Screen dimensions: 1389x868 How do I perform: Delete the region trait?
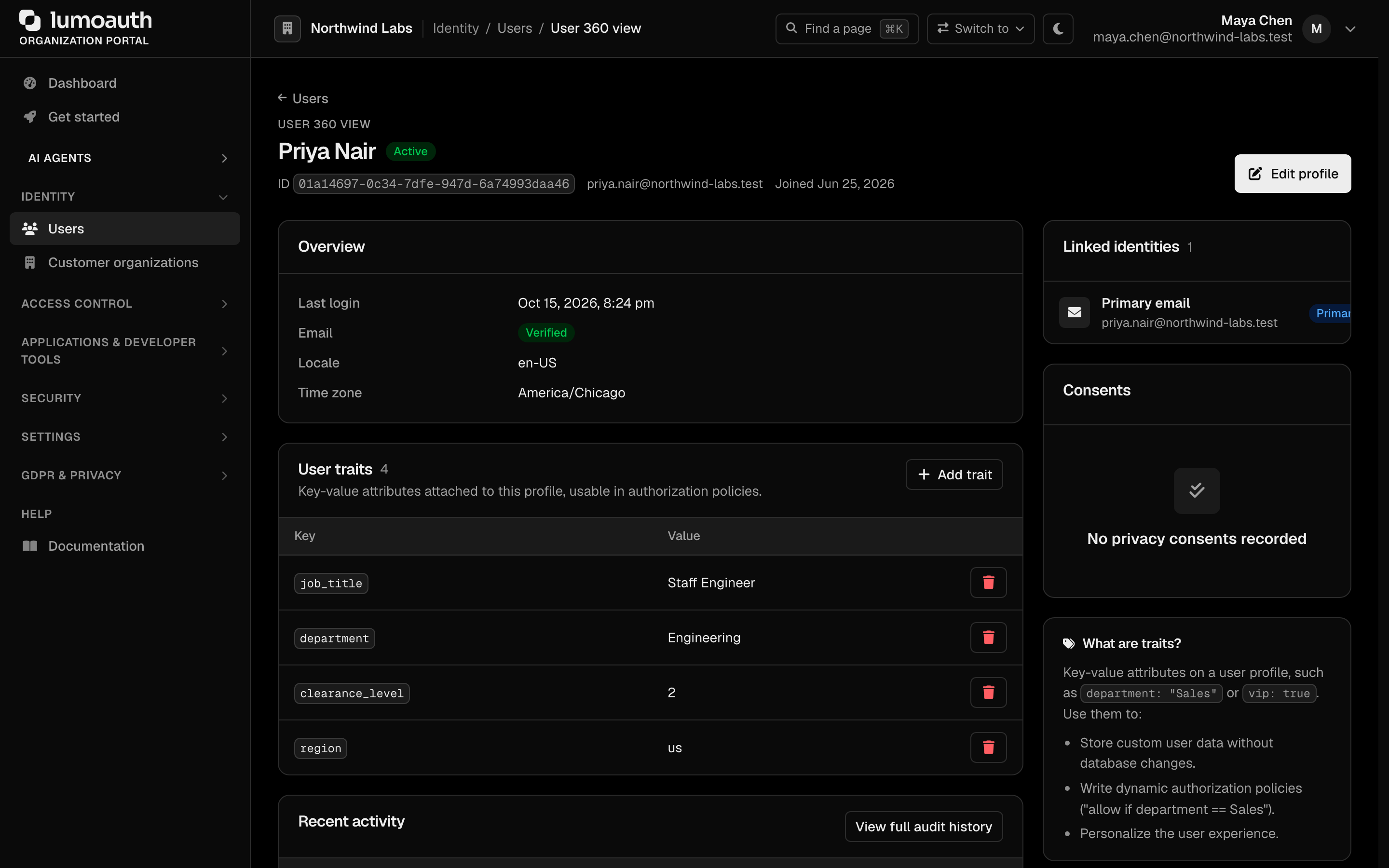(988, 747)
